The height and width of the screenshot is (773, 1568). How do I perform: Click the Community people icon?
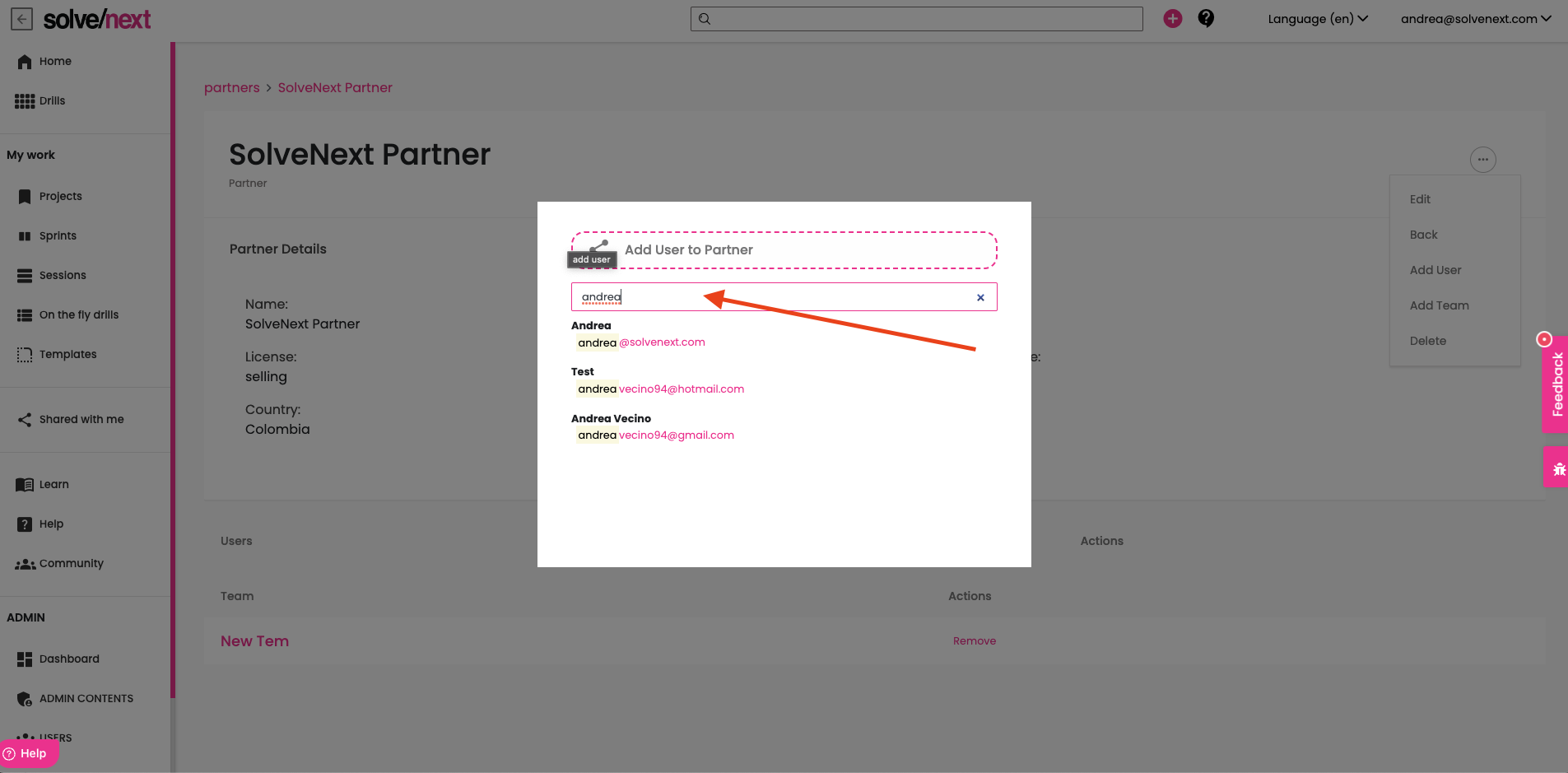point(26,564)
